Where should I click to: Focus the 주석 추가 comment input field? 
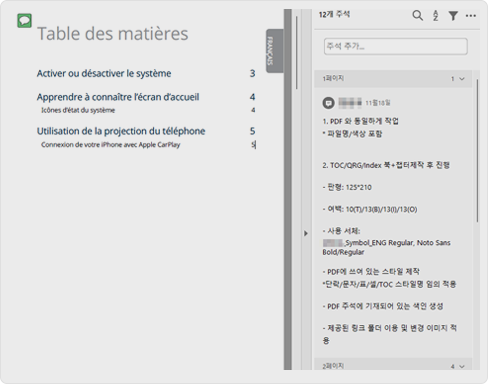point(396,46)
